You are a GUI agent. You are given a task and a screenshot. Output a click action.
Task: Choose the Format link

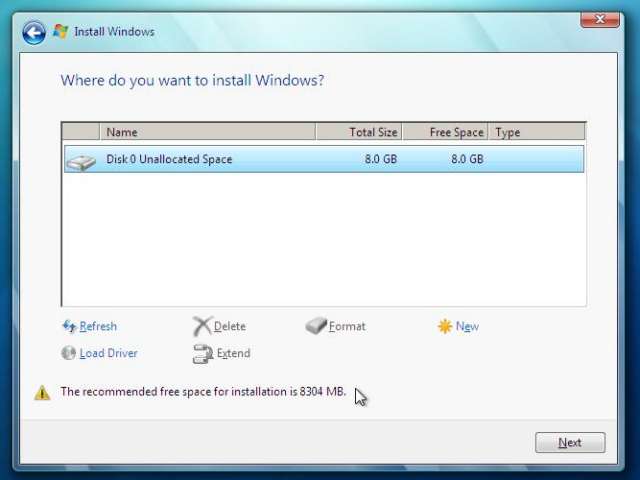click(x=347, y=326)
